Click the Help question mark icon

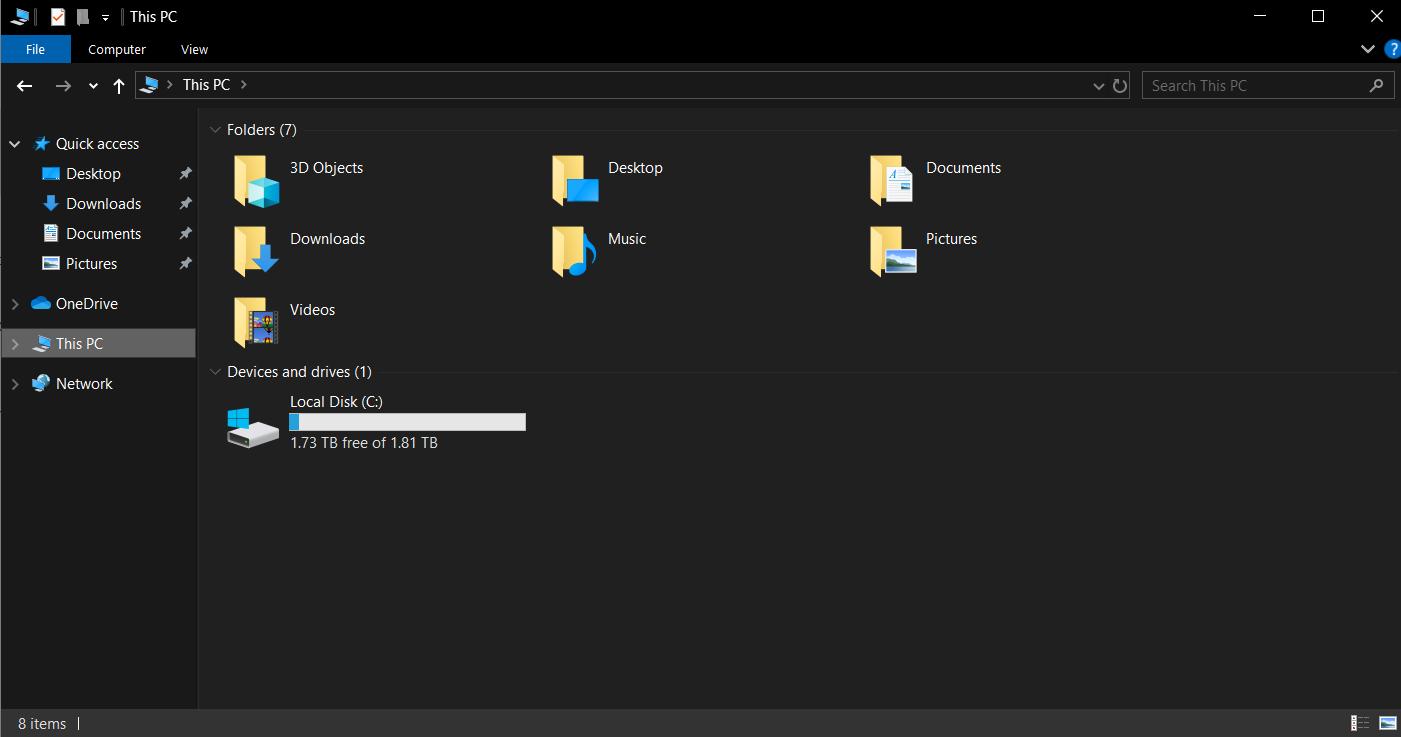1391,49
